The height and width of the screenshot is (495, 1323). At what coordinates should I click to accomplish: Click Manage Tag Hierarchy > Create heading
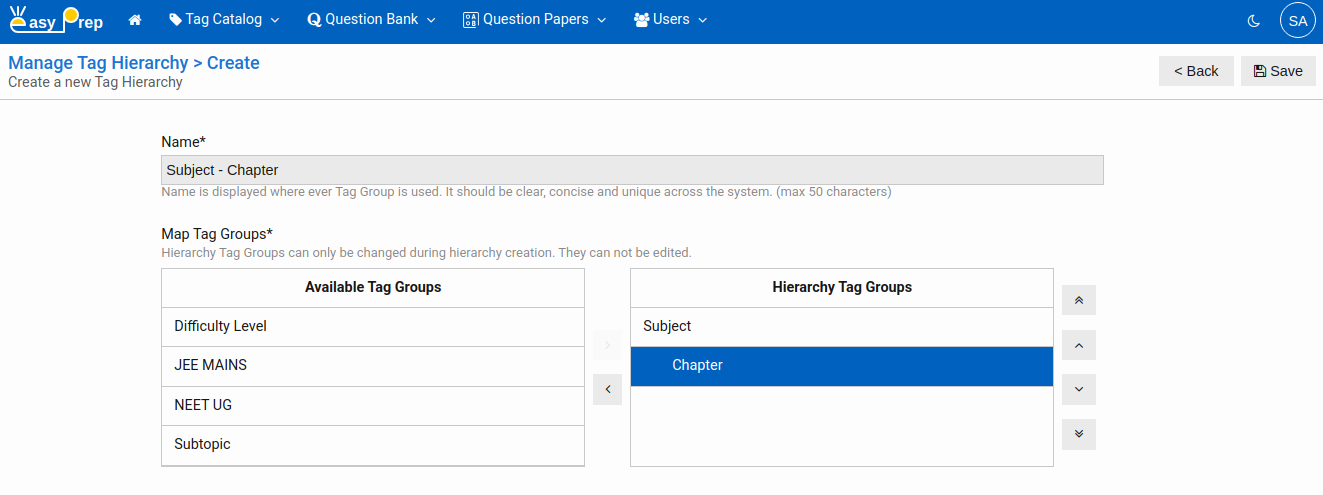tap(134, 63)
